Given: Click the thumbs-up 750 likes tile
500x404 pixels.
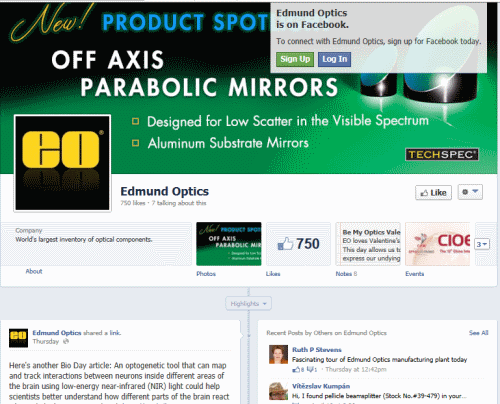Looking at the screenshot, I should pos(298,244).
